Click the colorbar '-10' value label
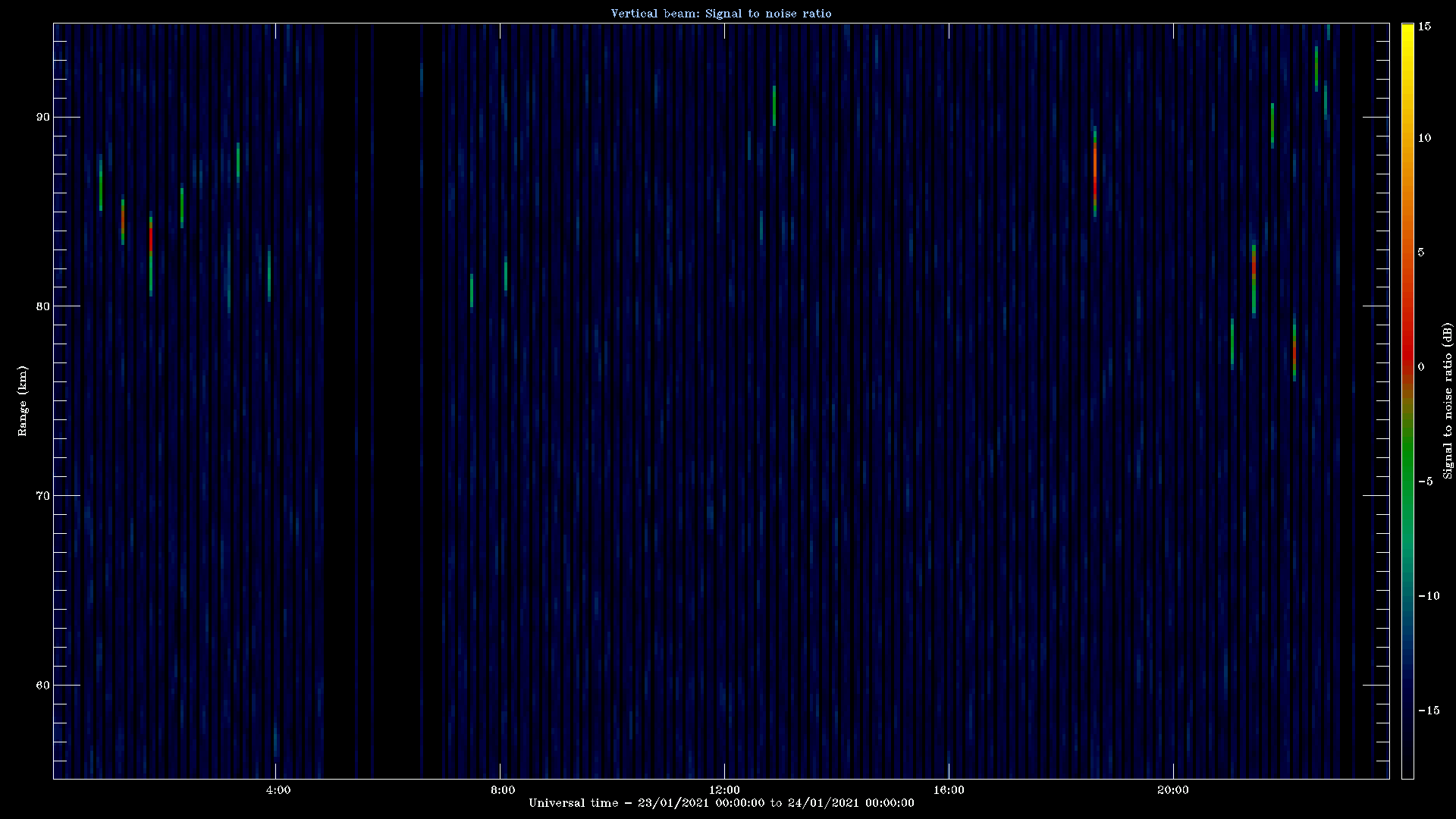 tap(1429, 596)
